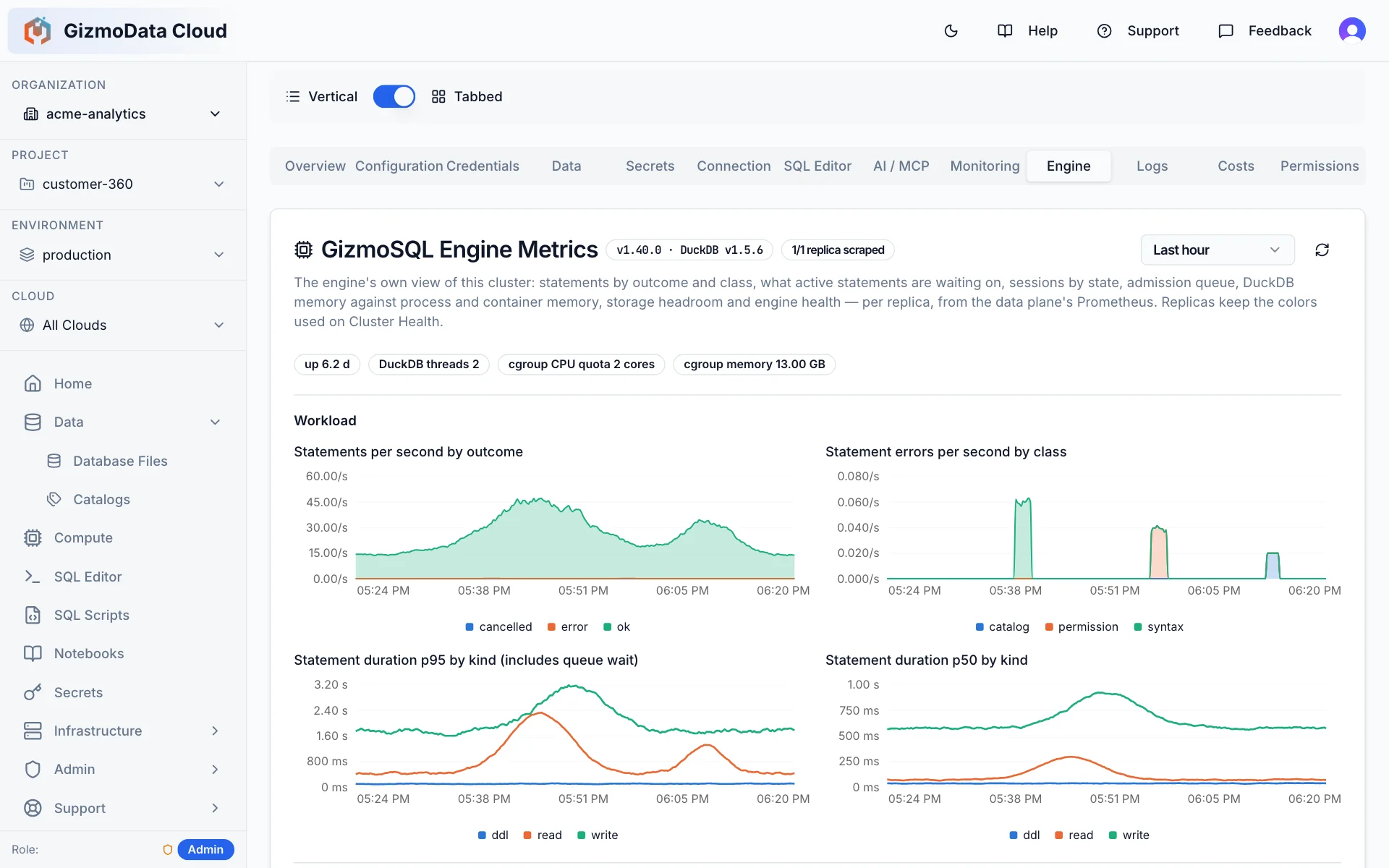Toggle dark mode moon icon
The height and width of the screenshot is (868, 1389).
coord(951,30)
